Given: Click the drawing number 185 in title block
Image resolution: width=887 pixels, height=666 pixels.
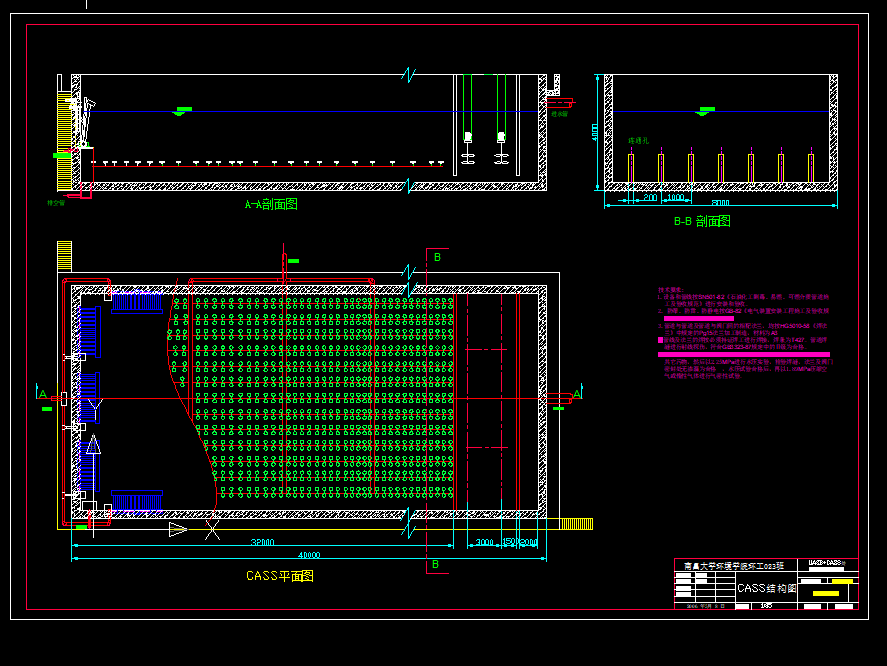Looking at the screenshot, I should click(x=768, y=605).
